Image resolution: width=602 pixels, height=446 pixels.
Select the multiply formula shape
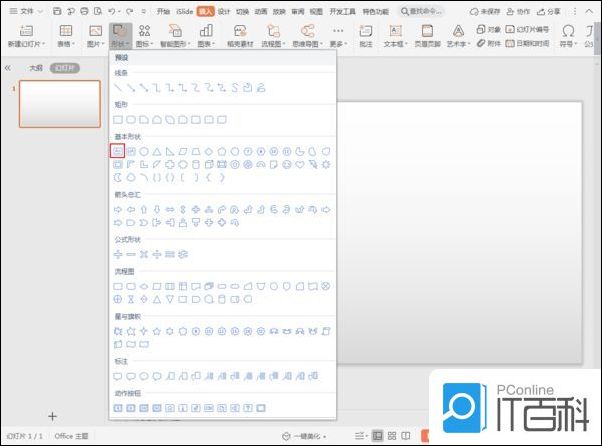[144, 254]
